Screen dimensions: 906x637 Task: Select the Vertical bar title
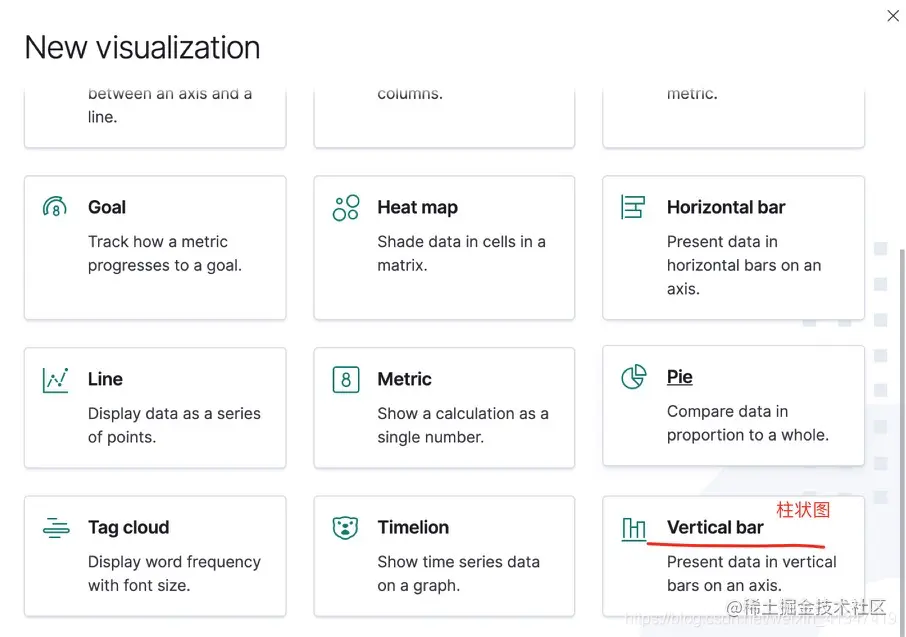715,527
